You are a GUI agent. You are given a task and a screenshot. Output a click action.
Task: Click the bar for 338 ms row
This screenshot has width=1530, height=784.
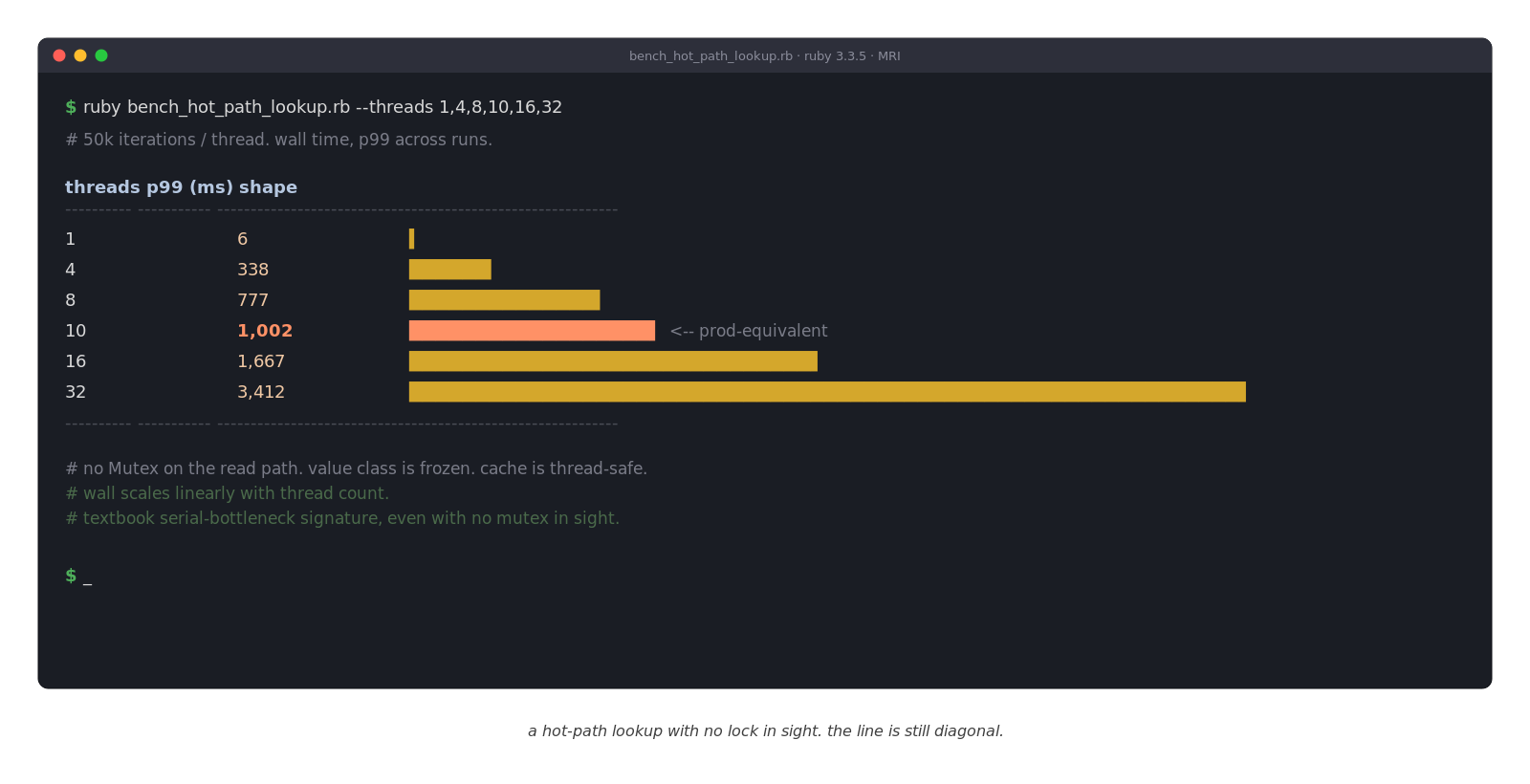[450, 270]
